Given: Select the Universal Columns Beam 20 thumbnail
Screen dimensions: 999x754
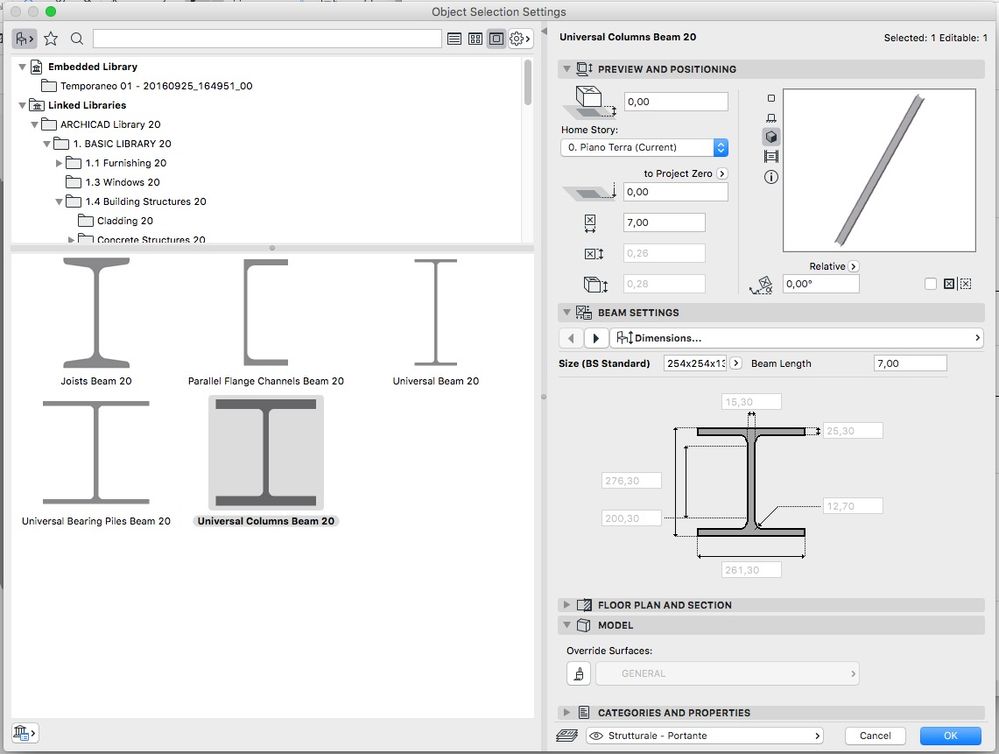Looking at the screenshot, I should tap(266, 453).
